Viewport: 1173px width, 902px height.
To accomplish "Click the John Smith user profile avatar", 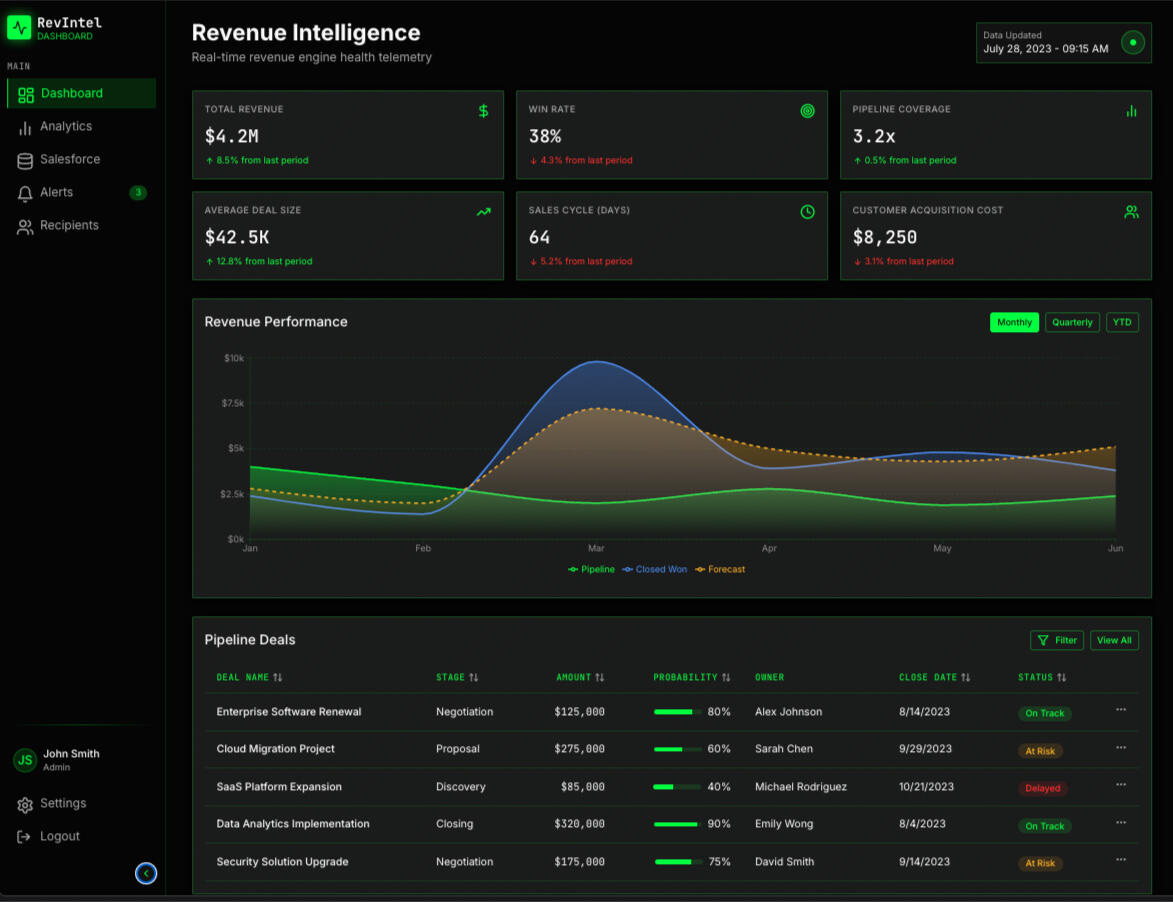I will coord(25,760).
